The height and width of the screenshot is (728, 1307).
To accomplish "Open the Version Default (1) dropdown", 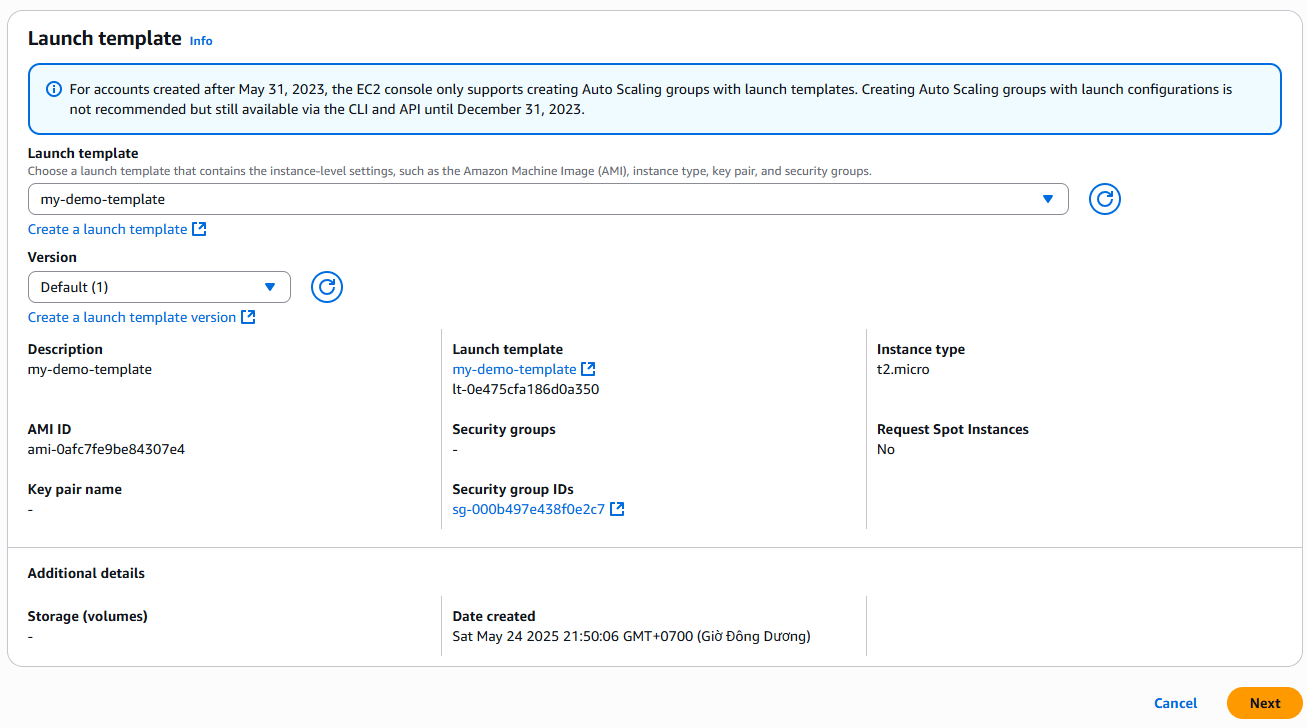I will pos(150,287).
